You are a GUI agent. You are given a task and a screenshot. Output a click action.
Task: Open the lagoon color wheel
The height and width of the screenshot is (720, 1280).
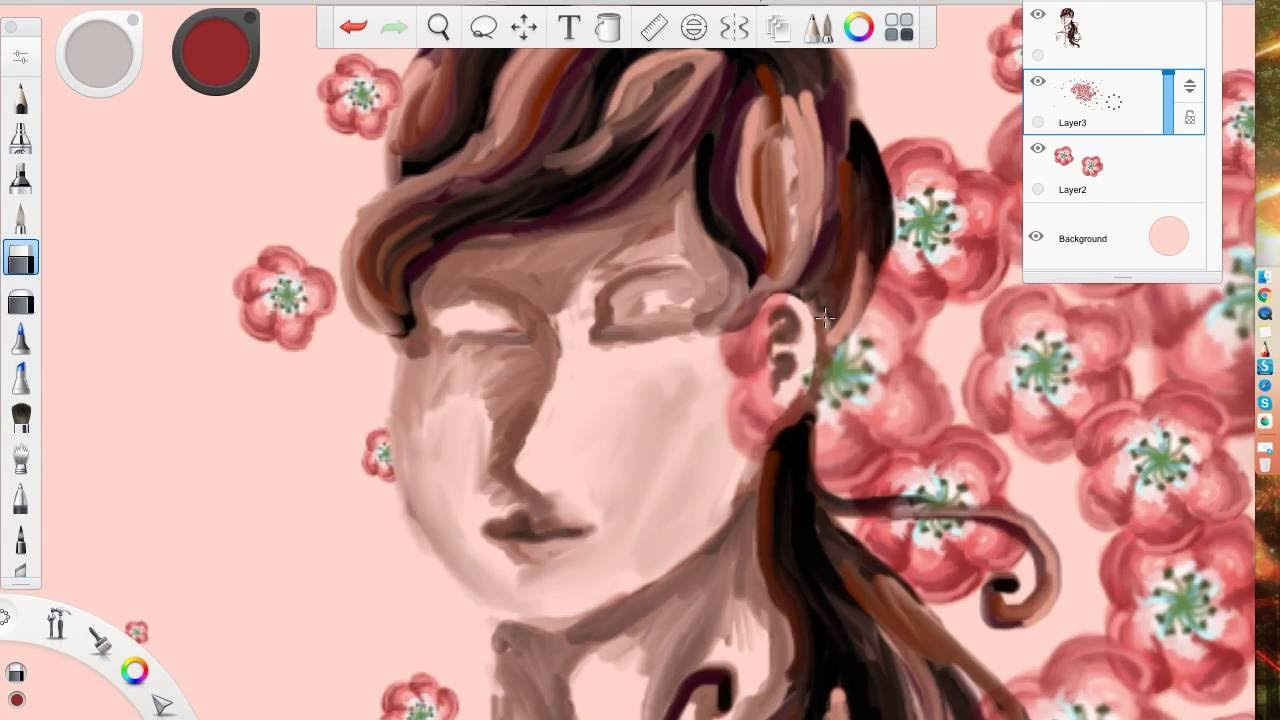tap(135, 671)
